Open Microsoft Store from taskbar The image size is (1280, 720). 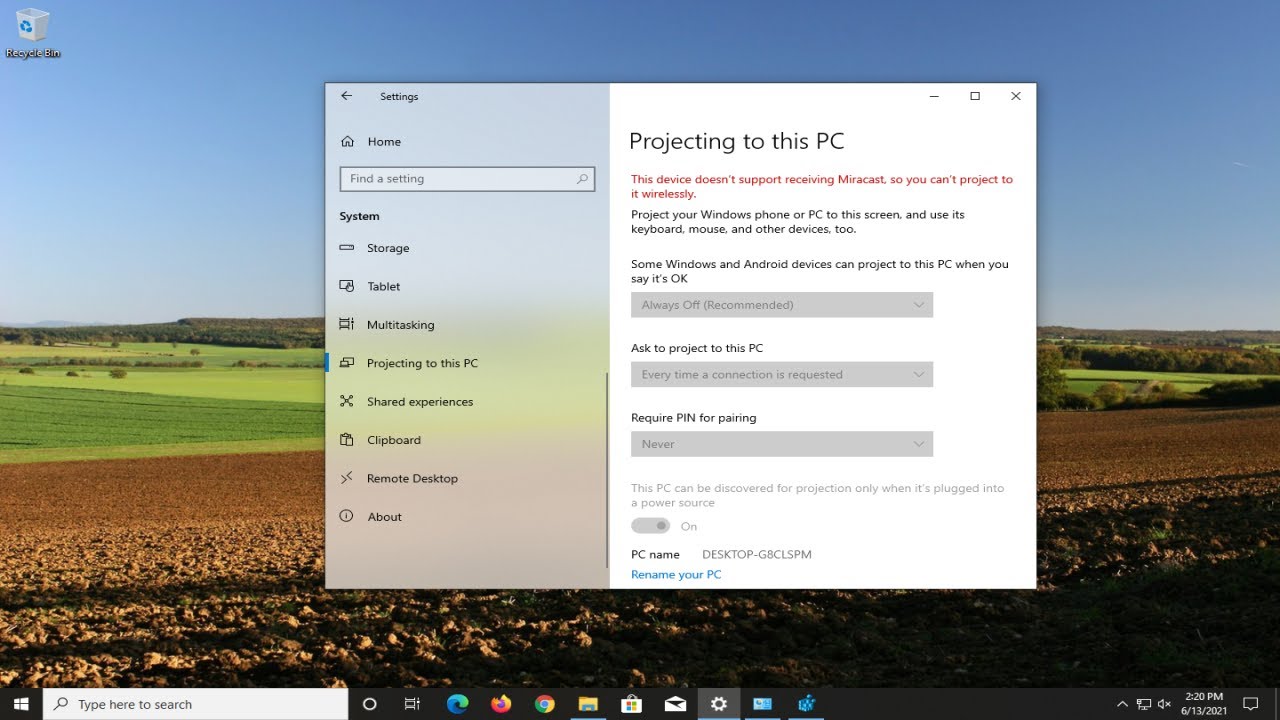pos(631,704)
